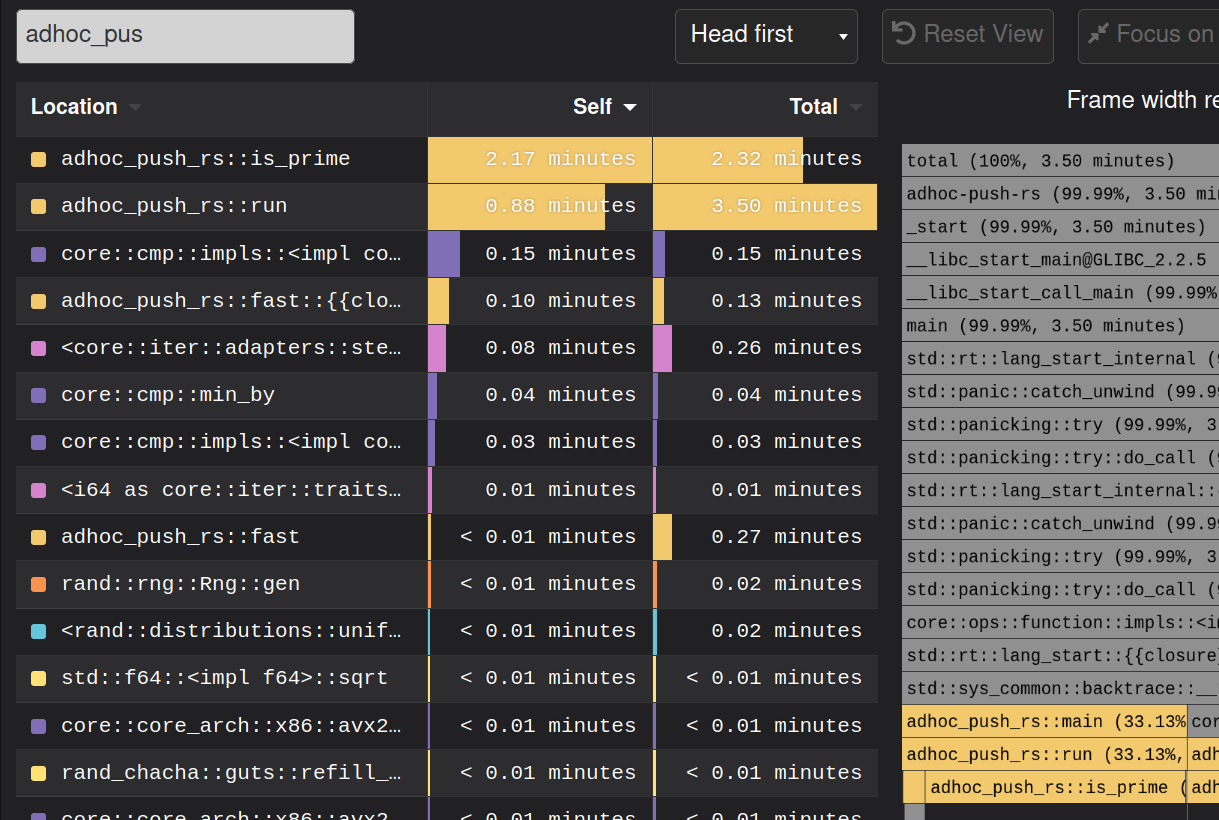Open the sort chevron on the Total column
This screenshot has width=1219, height=820.
pyautogui.click(x=857, y=106)
